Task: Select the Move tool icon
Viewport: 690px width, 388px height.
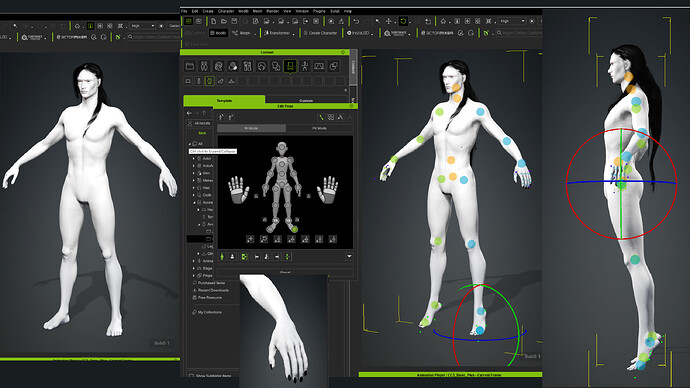Action: tap(389, 21)
